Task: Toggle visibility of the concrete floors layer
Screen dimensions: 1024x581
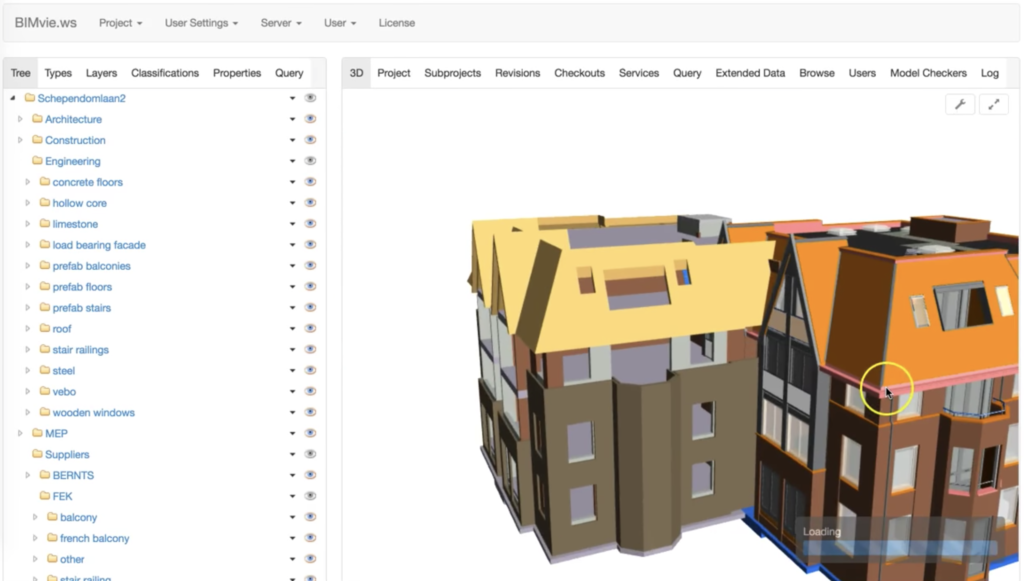Action: (x=310, y=182)
